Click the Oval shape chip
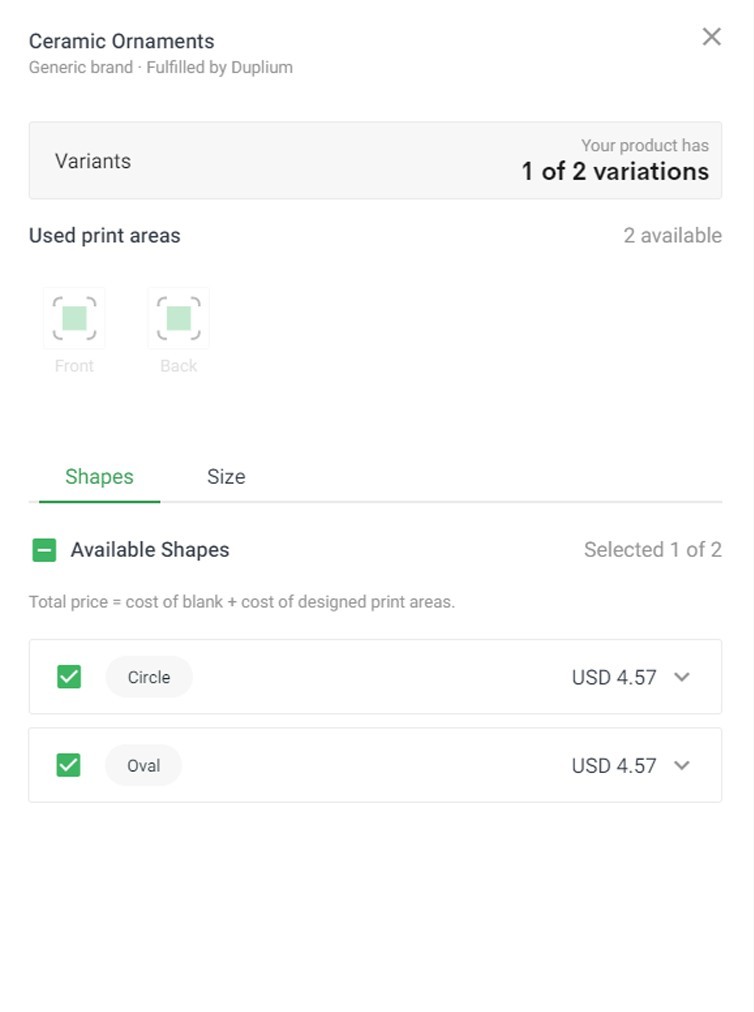 (x=143, y=765)
